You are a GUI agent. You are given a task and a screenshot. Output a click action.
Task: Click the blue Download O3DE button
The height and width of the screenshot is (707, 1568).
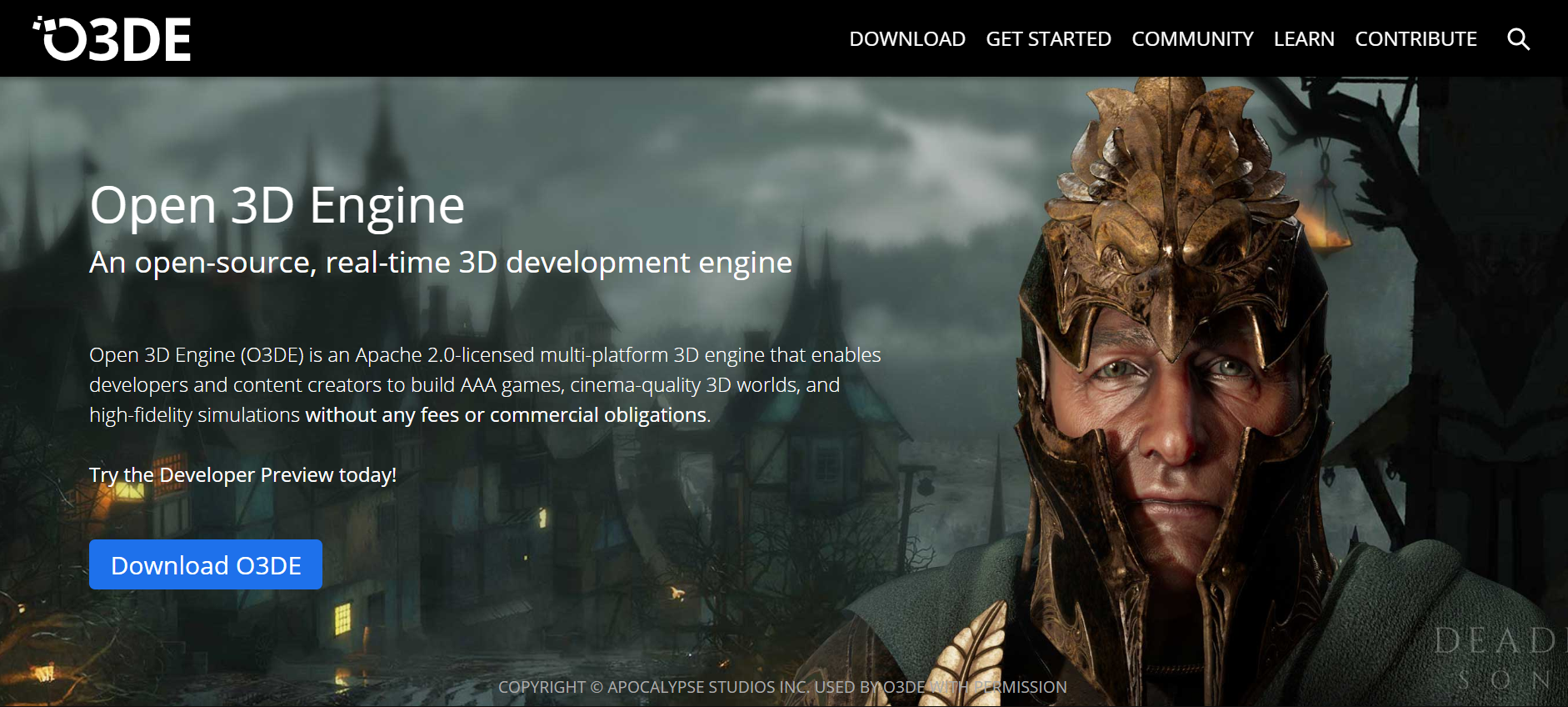pos(206,564)
